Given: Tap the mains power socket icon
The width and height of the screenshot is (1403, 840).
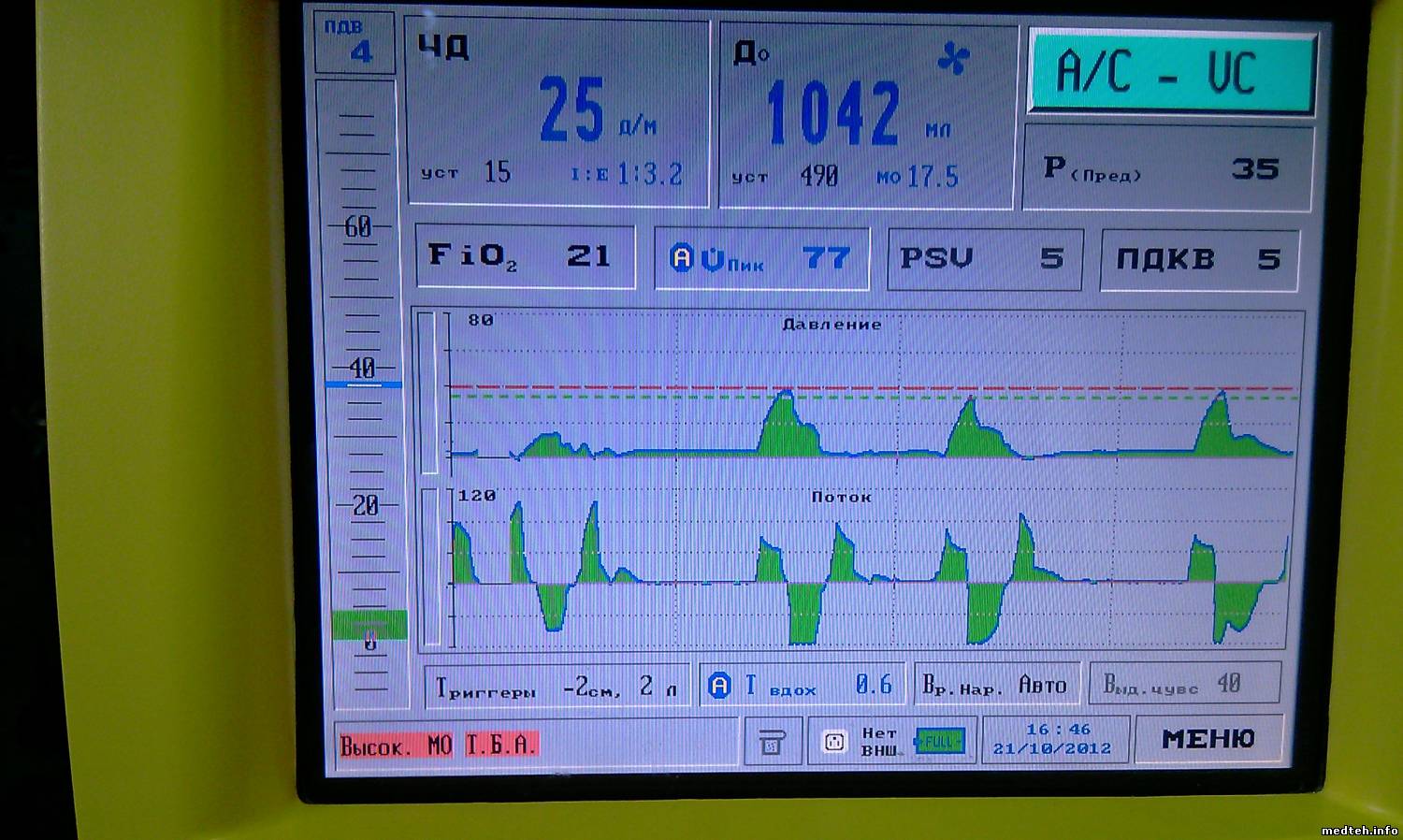Looking at the screenshot, I should coord(833,742).
